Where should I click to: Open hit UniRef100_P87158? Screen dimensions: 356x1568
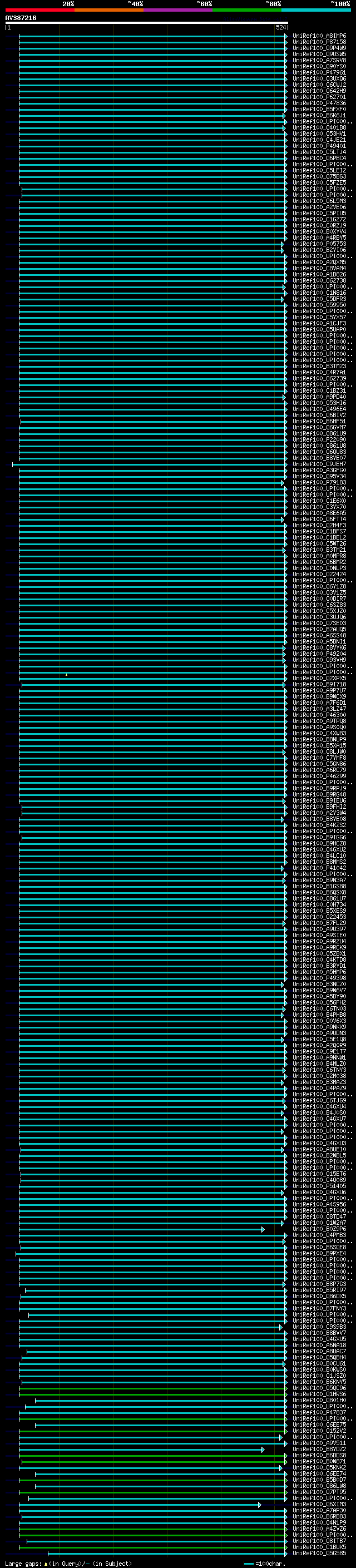point(319,42)
